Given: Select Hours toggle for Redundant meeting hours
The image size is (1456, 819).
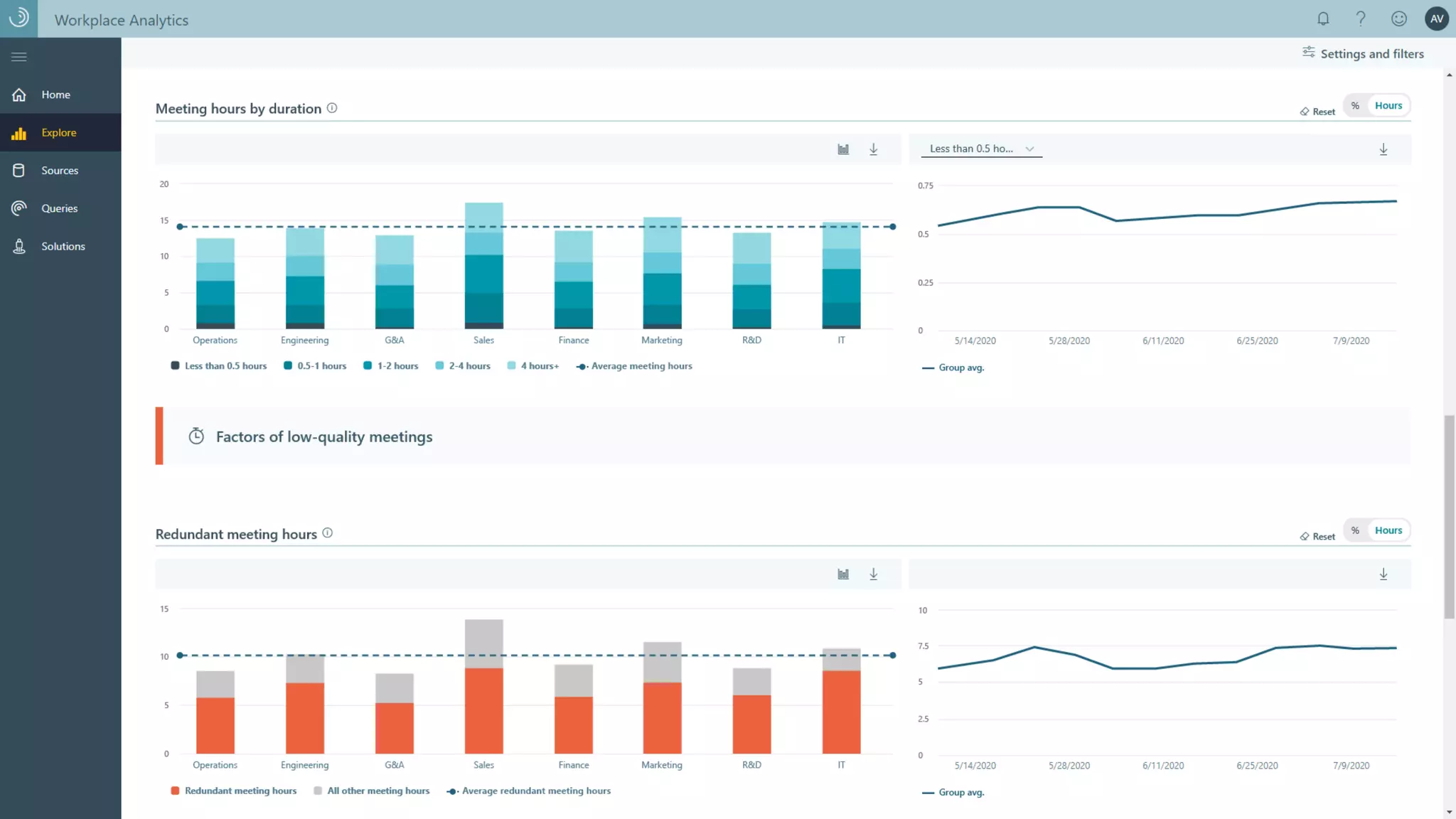Looking at the screenshot, I should (x=1388, y=530).
